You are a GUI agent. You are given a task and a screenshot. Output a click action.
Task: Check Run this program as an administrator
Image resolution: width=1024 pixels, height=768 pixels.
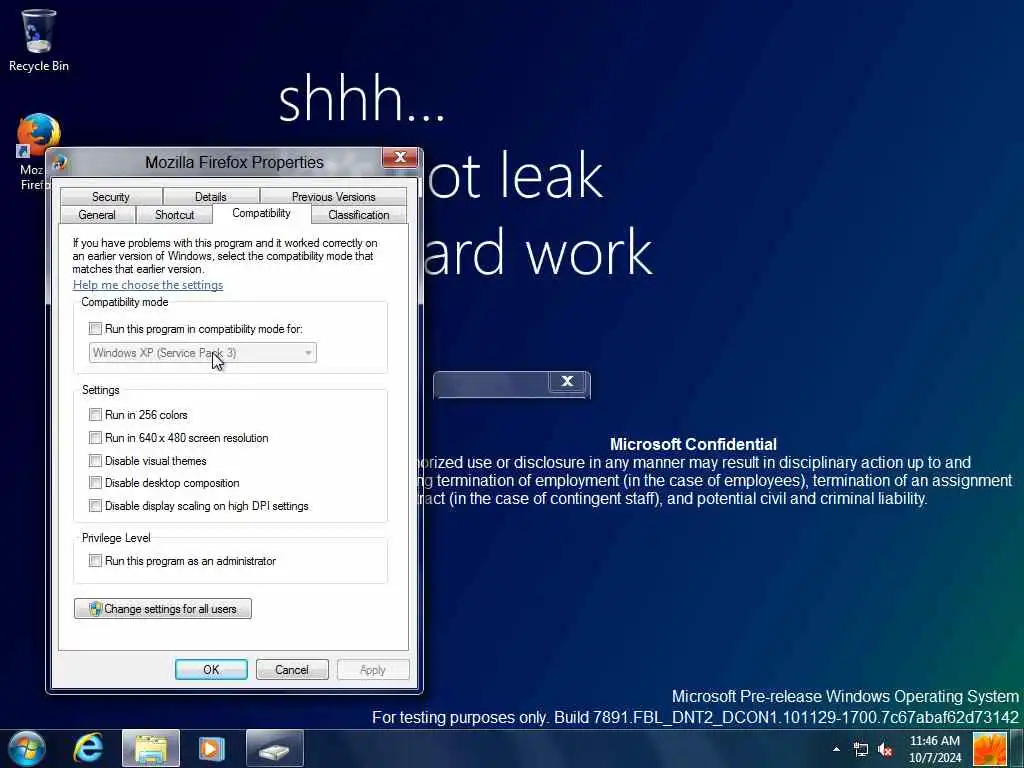coord(95,560)
